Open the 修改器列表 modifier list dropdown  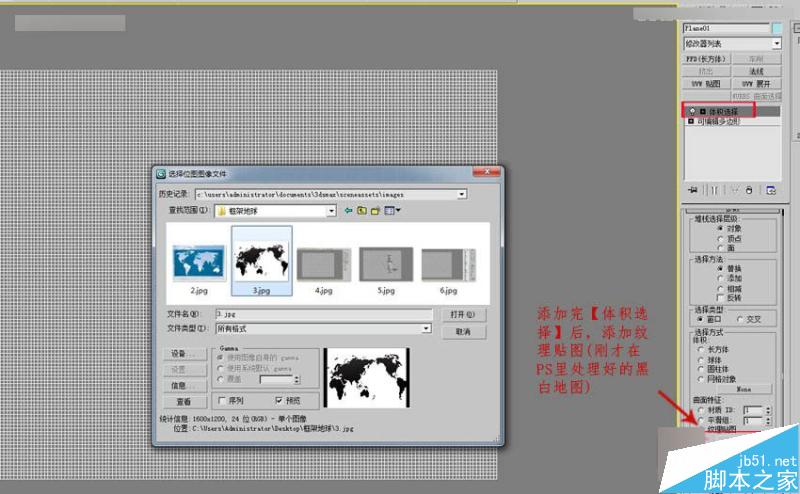pos(776,44)
